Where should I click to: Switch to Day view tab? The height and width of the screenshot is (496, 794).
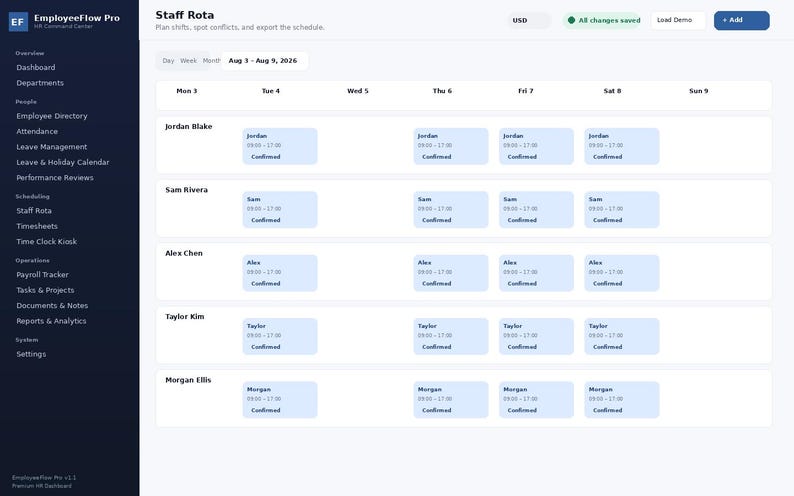tap(168, 61)
